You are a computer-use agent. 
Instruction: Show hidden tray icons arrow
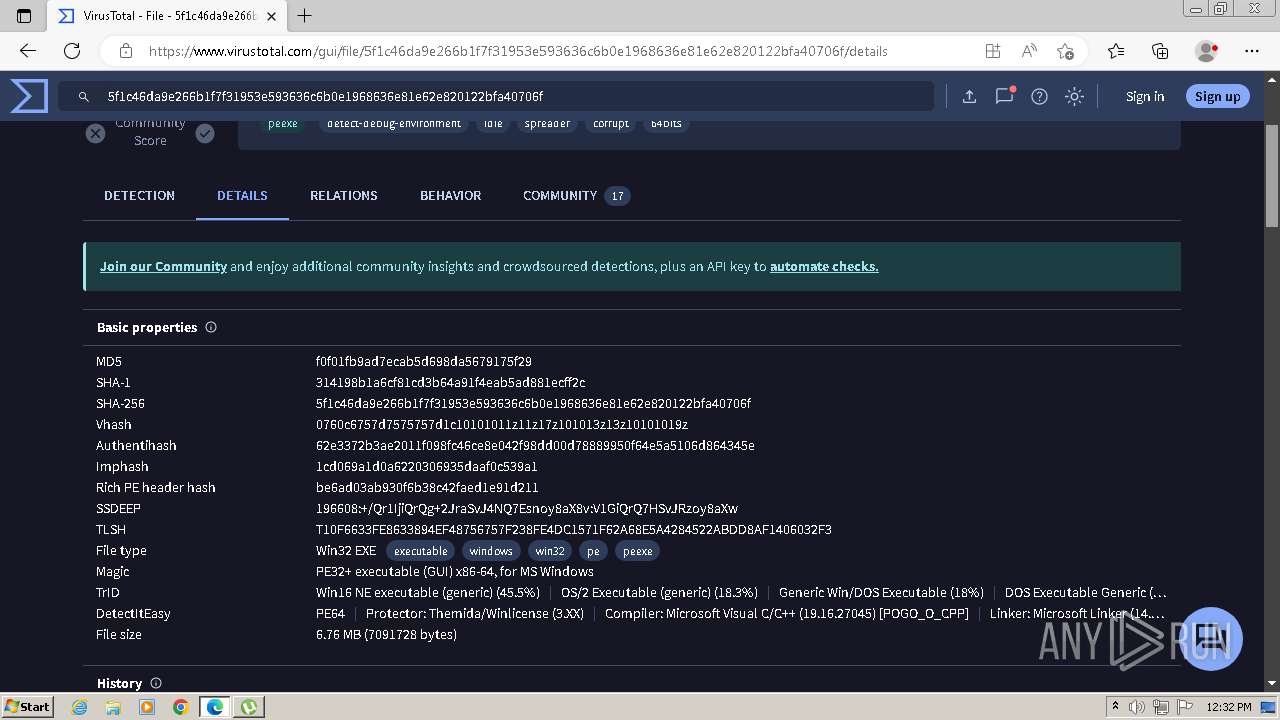coord(1115,707)
